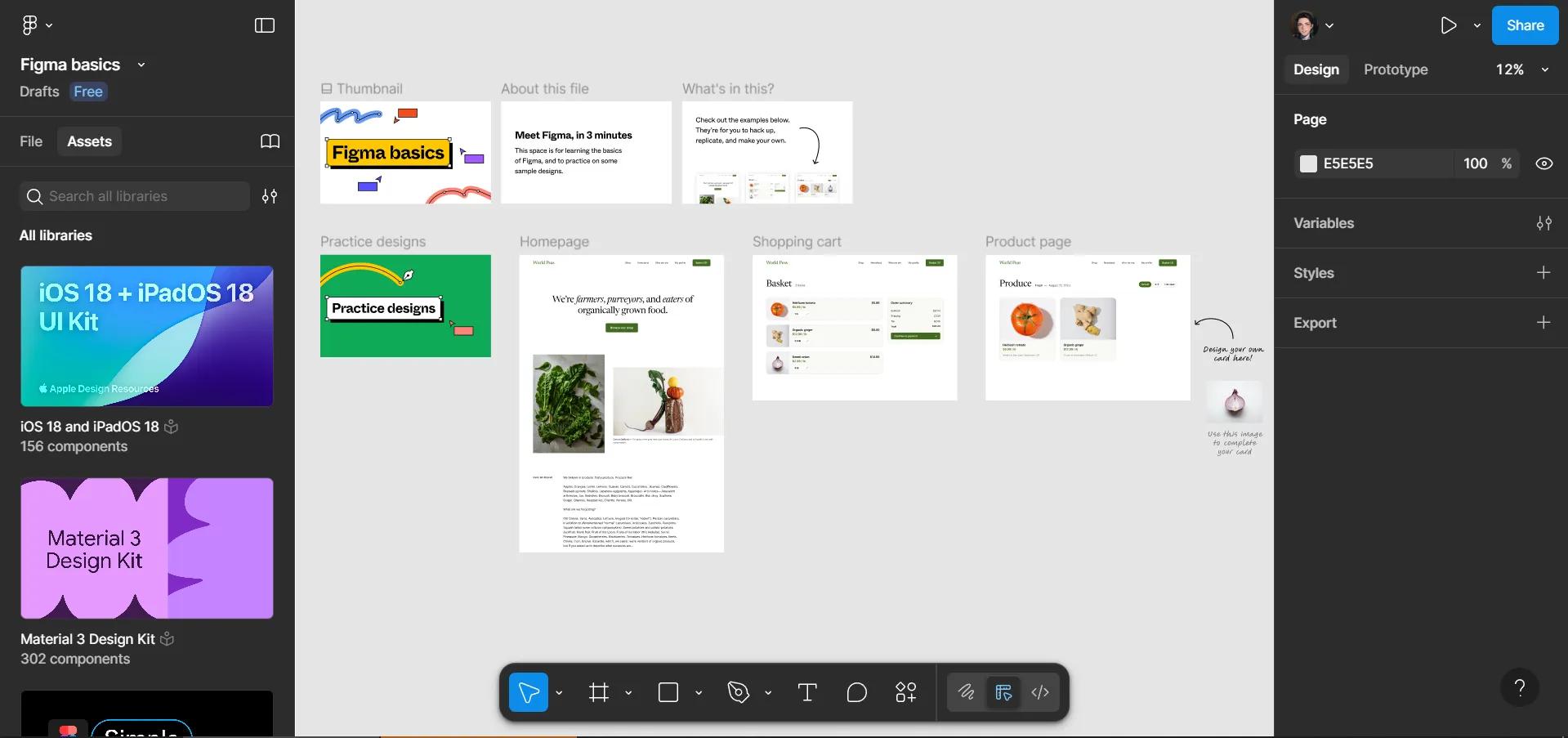The width and height of the screenshot is (1568, 738).
Task: Switch to the Prototype tab
Action: click(1396, 69)
